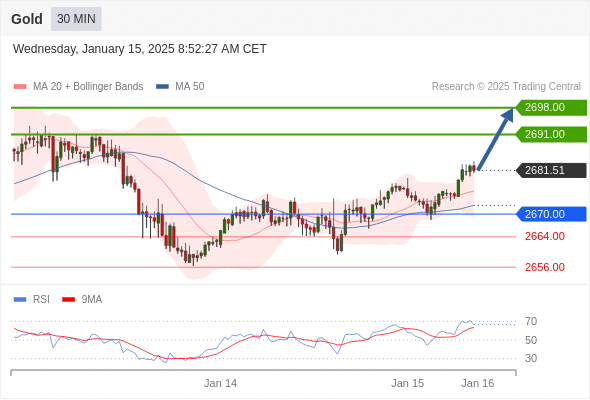Click the Gold instrument title
Screen dimensions: 590x400
click(27, 19)
